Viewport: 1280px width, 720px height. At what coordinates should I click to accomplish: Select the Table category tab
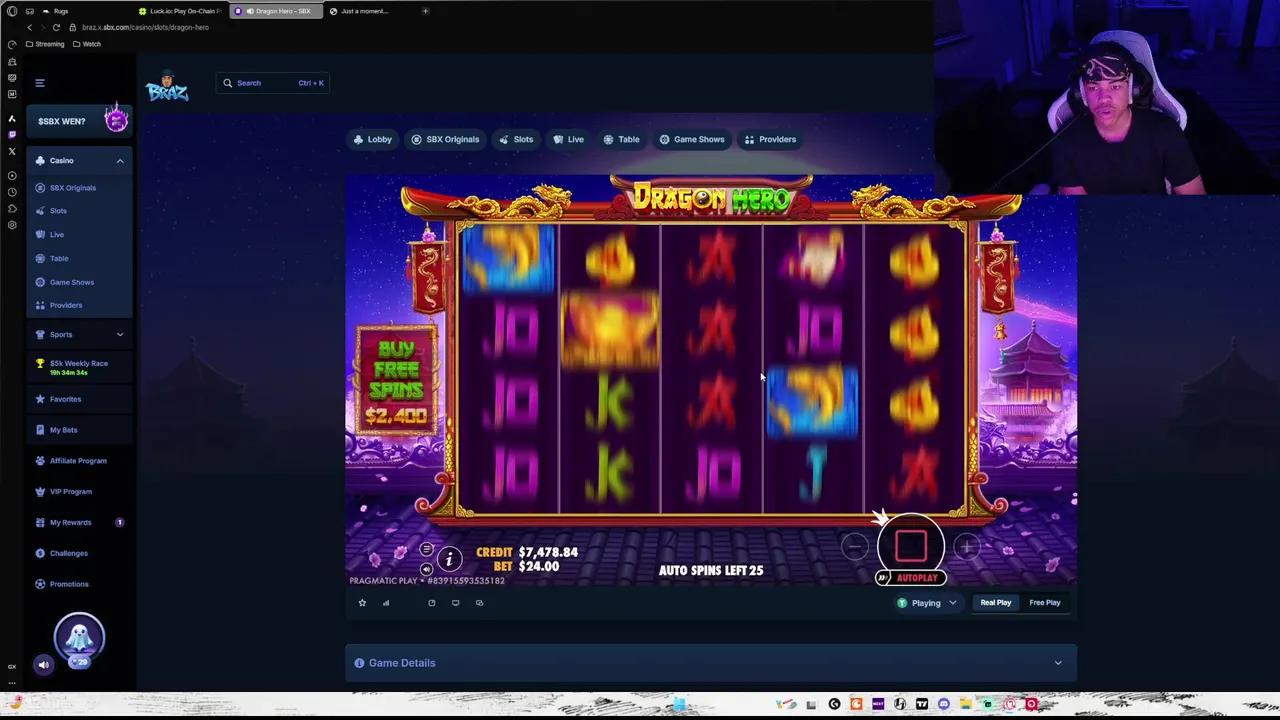[621, 139]
